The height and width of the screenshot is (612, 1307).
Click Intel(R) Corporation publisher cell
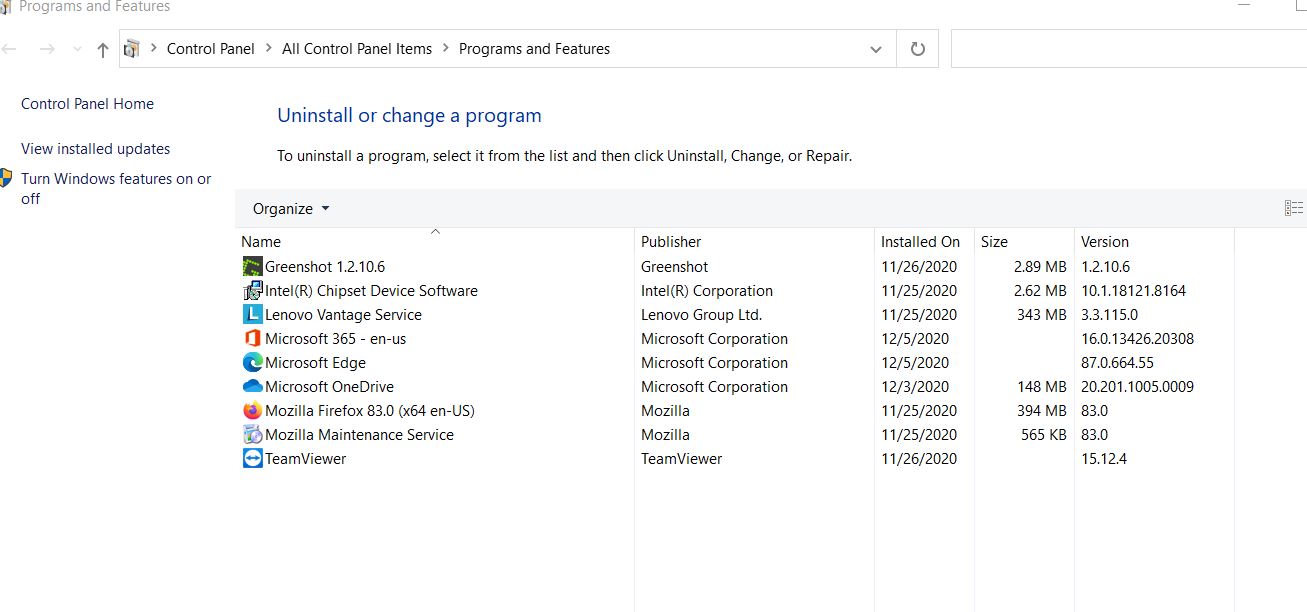pos(707,291)
